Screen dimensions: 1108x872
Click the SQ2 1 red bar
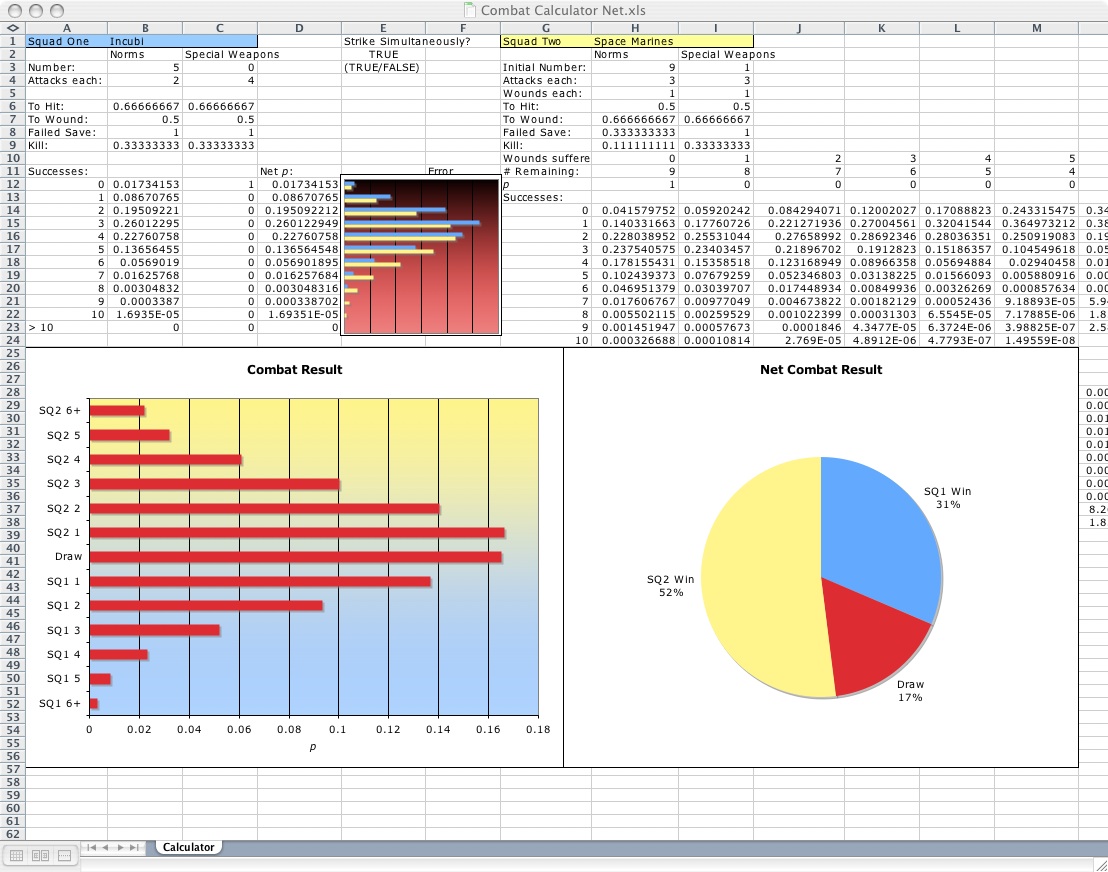(x=297, y=532)
